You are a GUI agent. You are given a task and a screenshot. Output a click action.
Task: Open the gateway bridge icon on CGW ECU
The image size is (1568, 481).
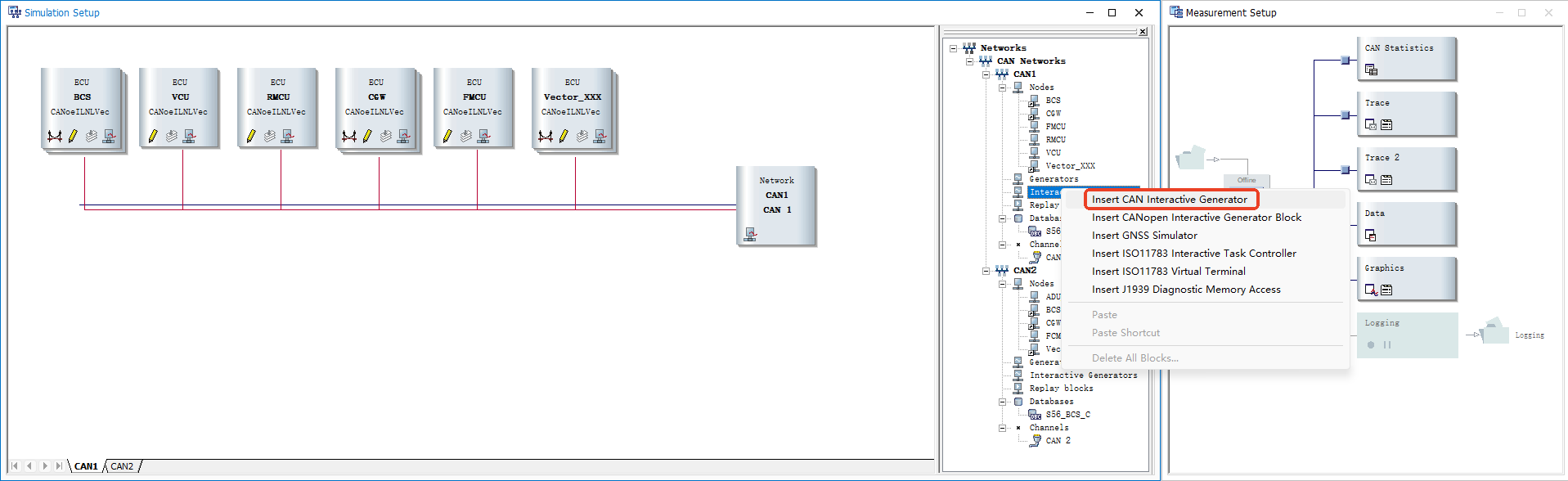(x=348, y=137)
